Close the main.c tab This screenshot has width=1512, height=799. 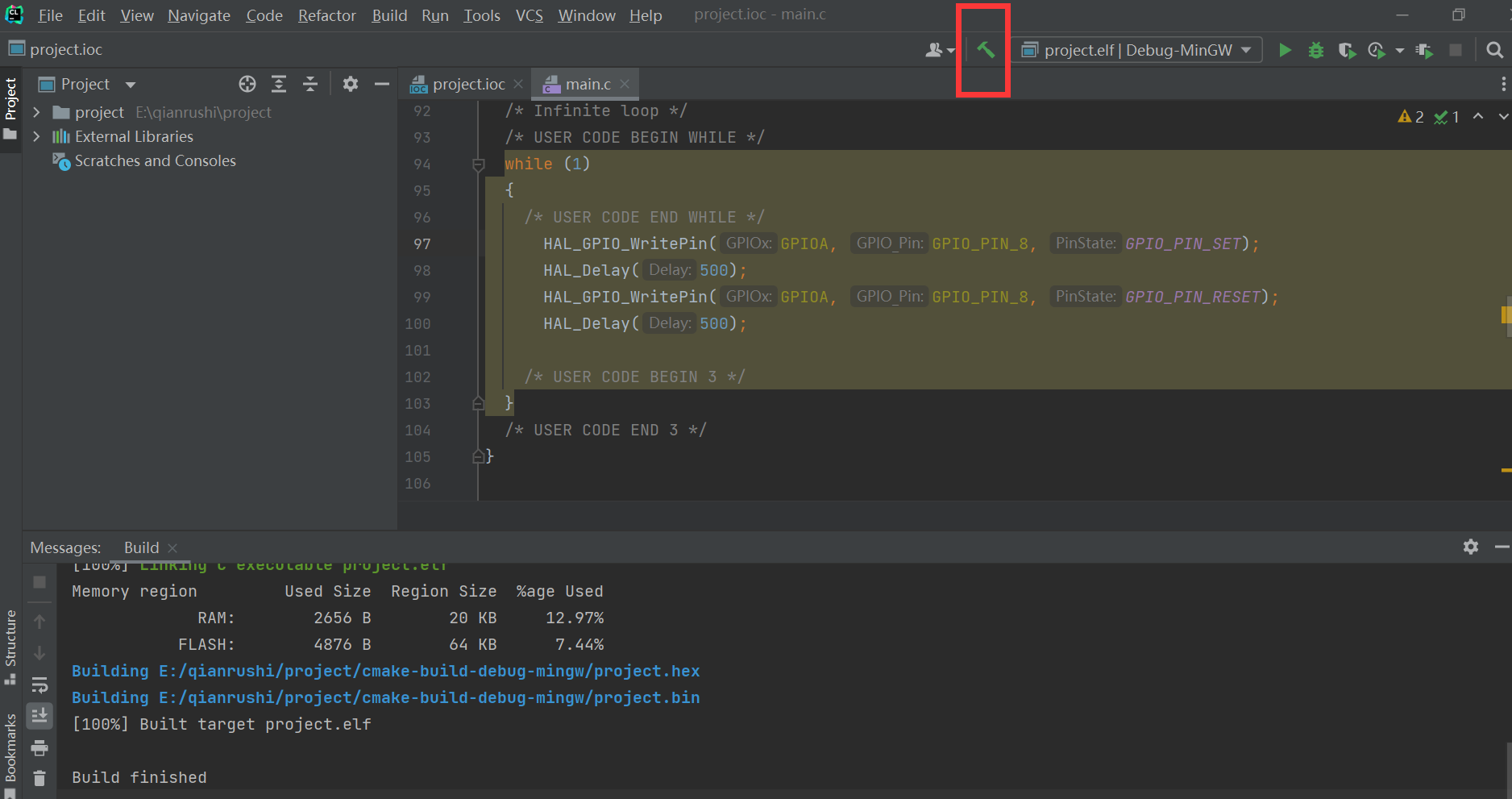tap(625, 84)
